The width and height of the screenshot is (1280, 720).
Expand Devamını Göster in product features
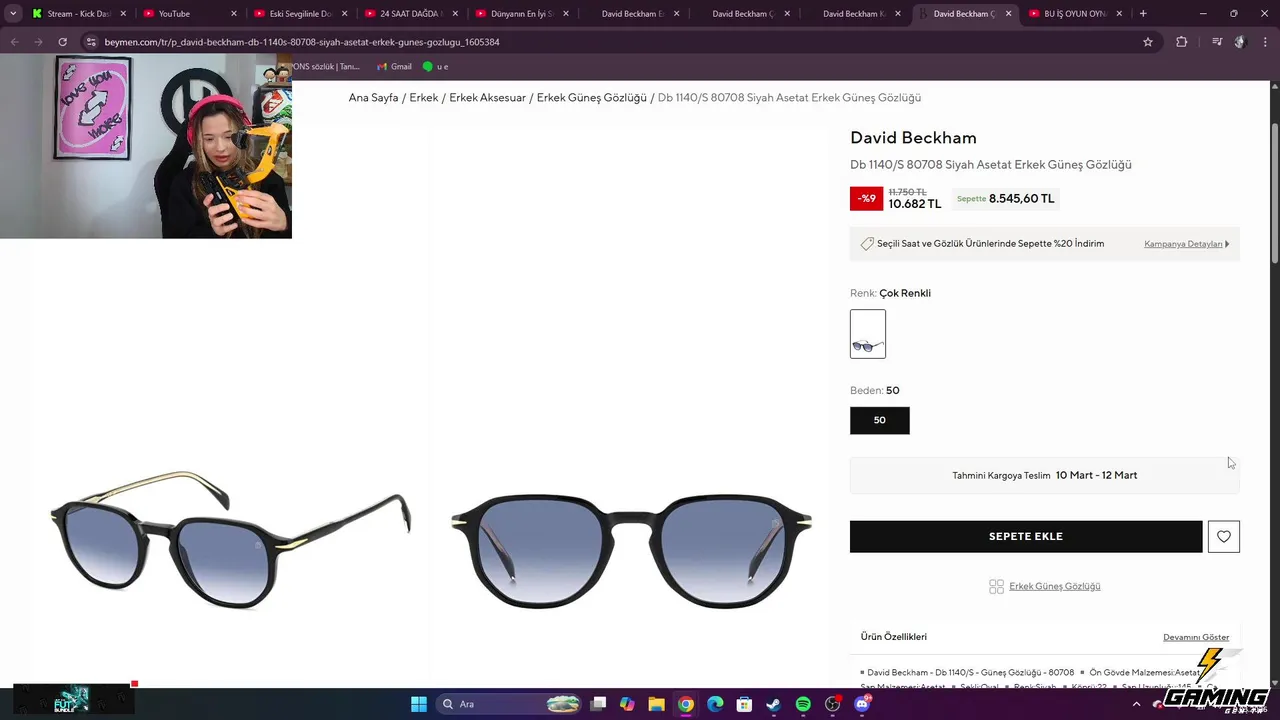point(1196,637)
